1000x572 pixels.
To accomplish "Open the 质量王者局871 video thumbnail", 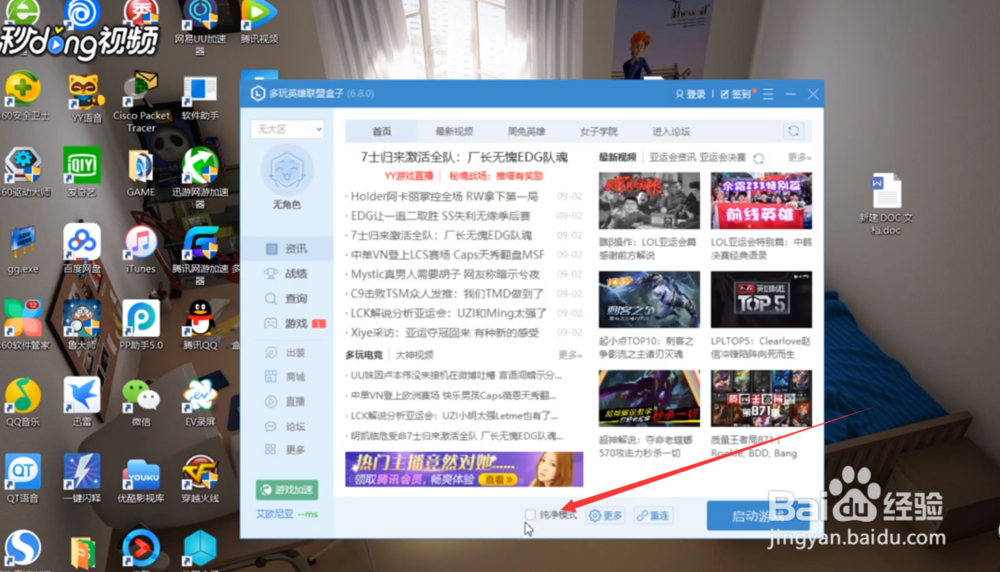I will (761, 399).
